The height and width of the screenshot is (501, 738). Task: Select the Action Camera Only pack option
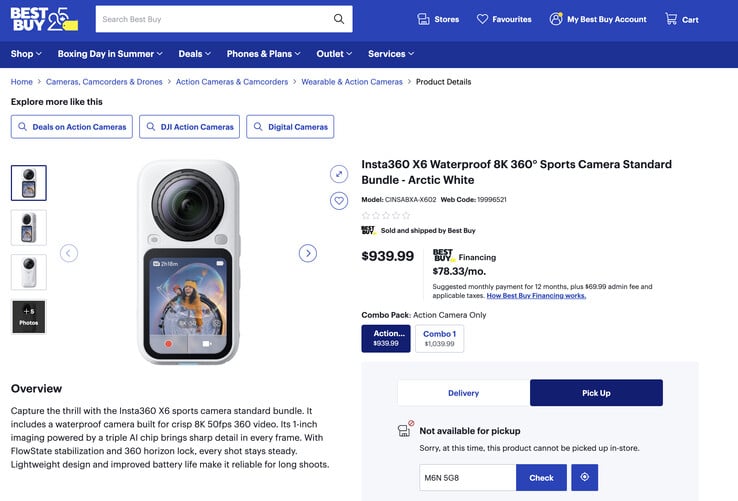[x=386, y=339]
